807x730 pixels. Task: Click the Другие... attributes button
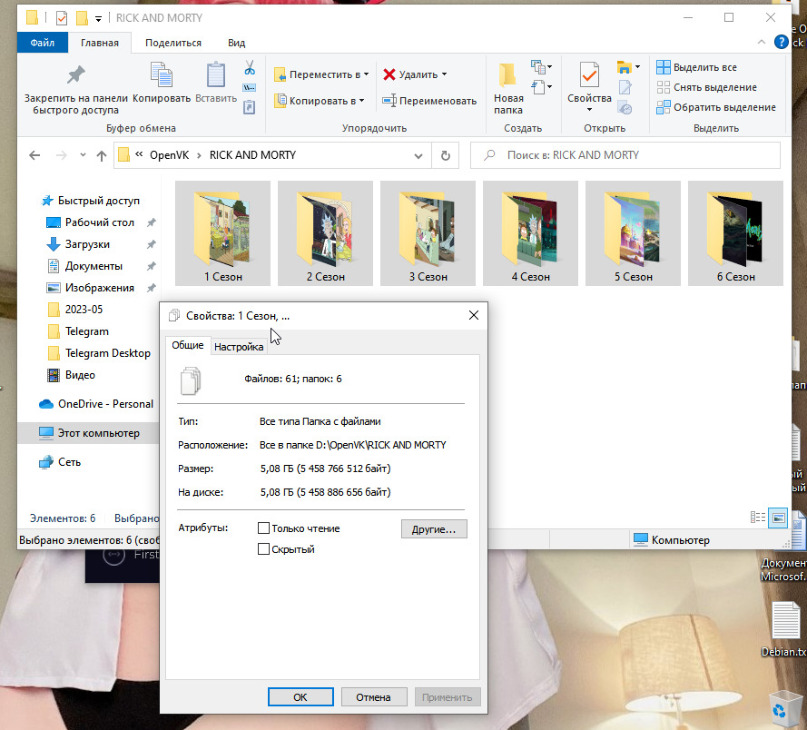(x=434, y=529)
